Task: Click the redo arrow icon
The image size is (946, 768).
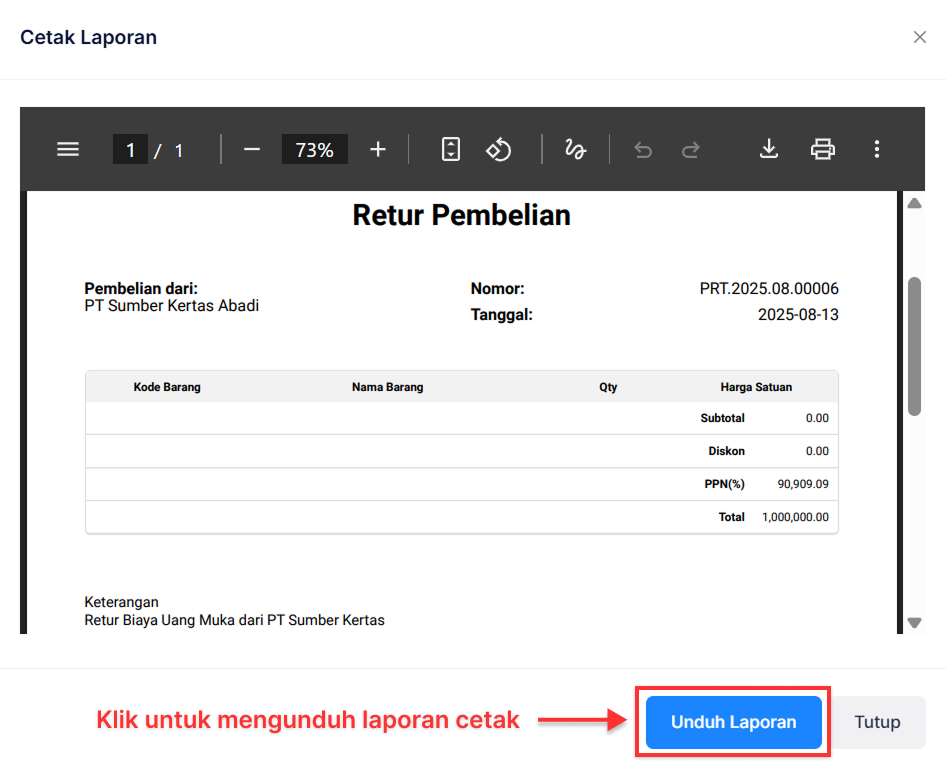Action: (x=690, y=149)
